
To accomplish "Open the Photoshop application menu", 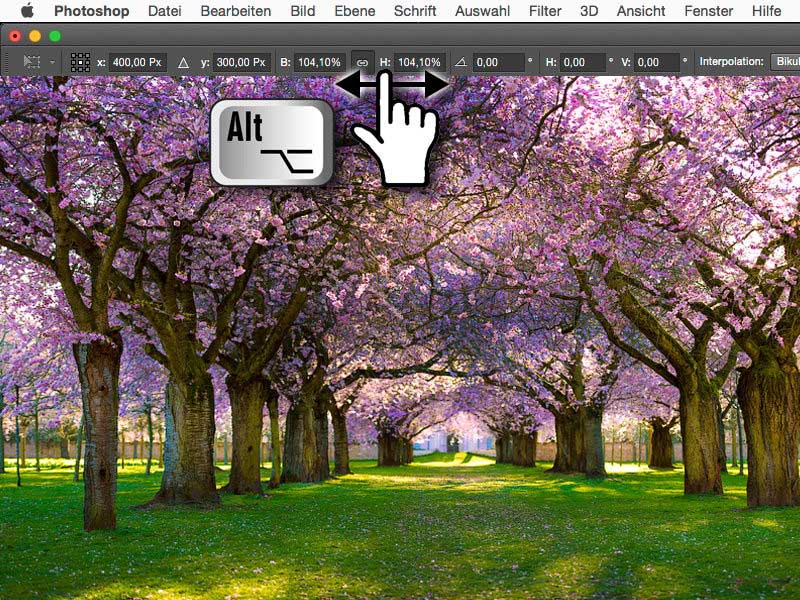I will click(x=91, y=11).
